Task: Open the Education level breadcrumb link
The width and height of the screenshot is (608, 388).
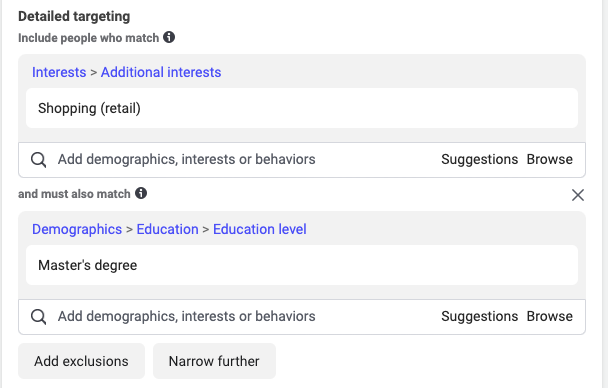Action: coord(260,229)
